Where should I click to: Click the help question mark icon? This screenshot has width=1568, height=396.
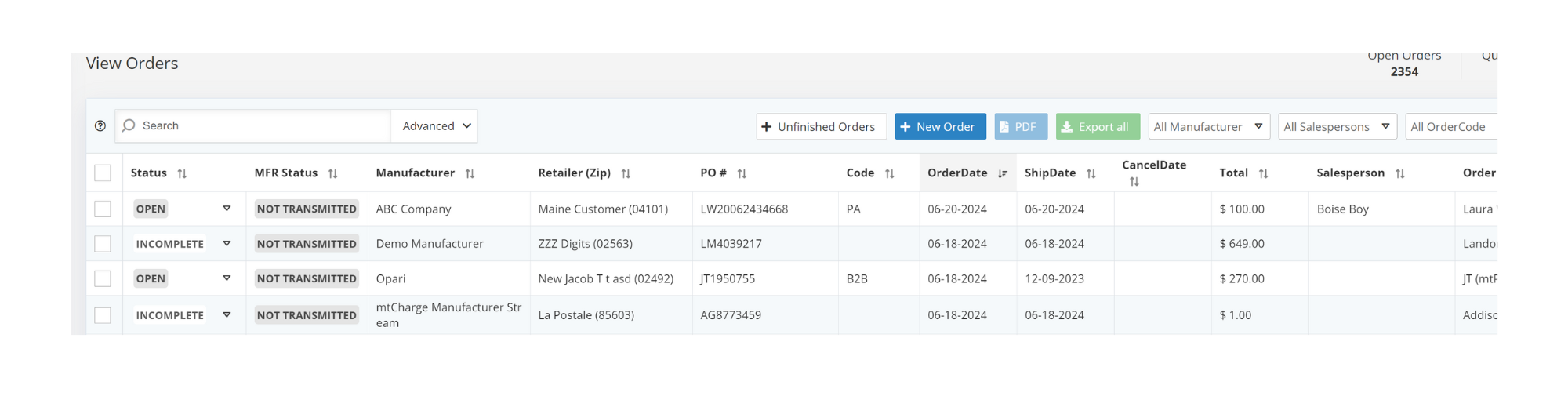[100, 125]
